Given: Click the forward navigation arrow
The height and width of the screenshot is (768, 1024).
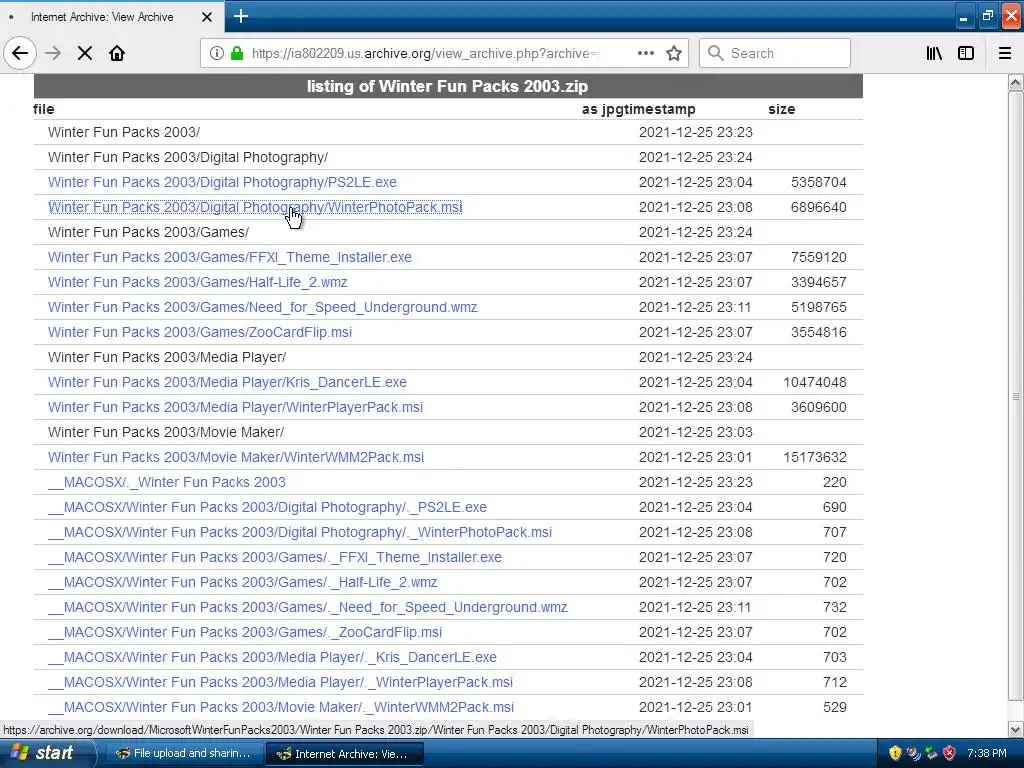Looking at the screenshot, I should tap(53, 54).
